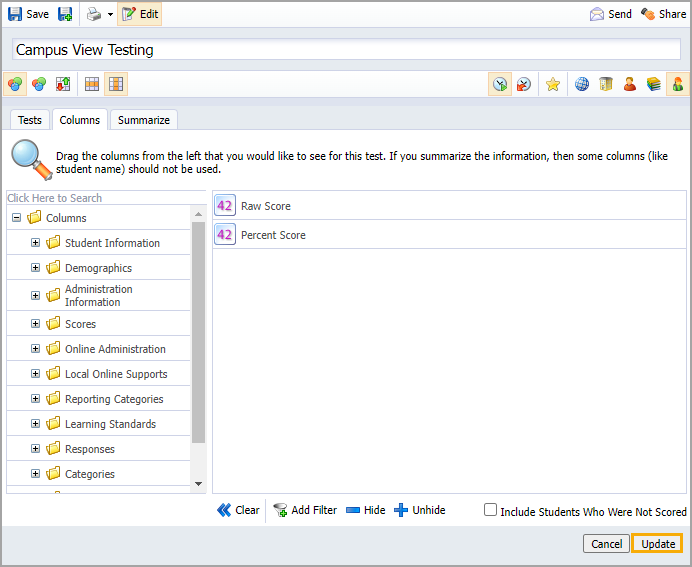The width and height of the screenshot is (692, 567).
Task: Expand the Administration Information folder
Action: coord(35,295)
